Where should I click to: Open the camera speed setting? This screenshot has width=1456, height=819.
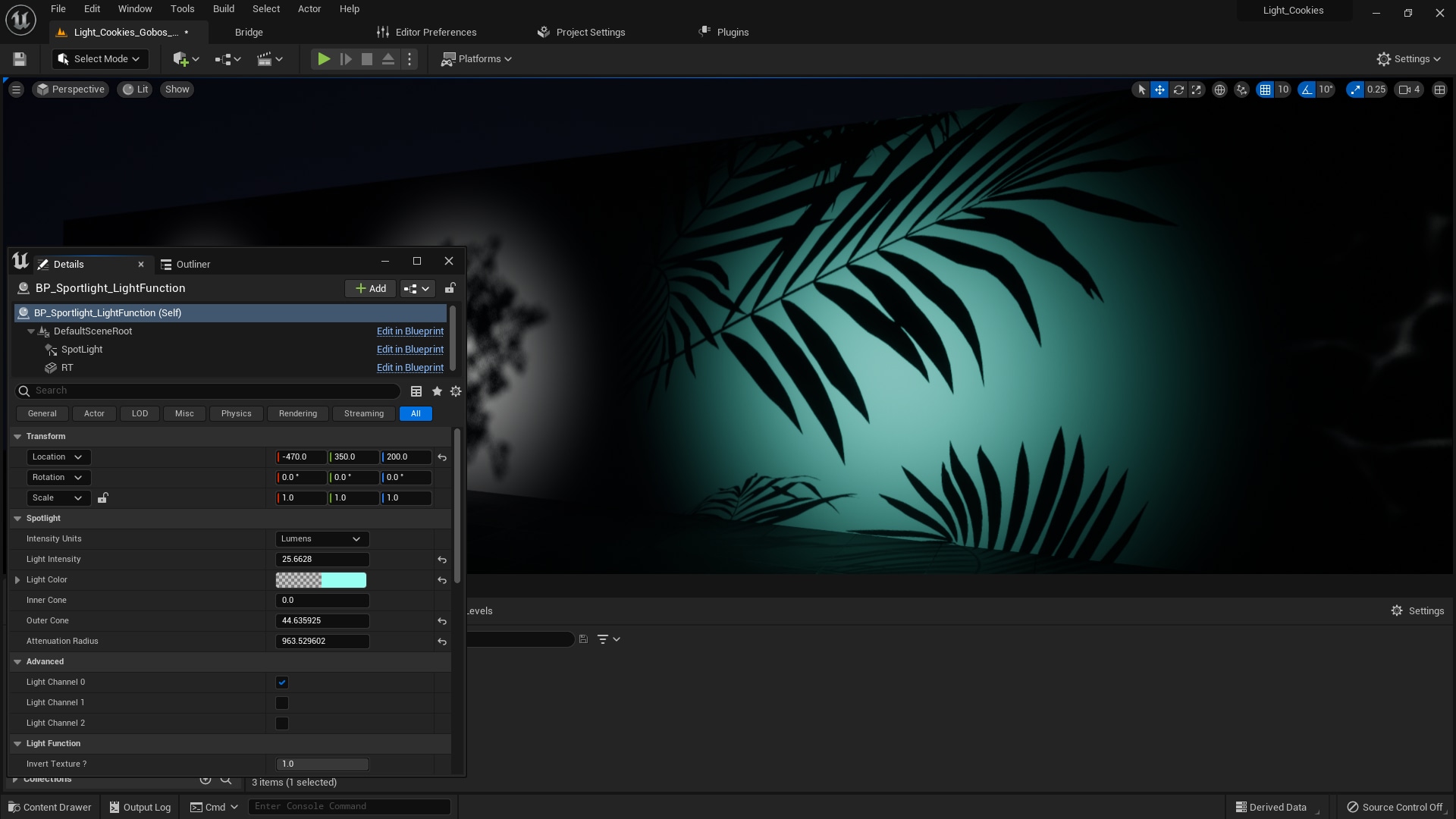pos(1409,89)
